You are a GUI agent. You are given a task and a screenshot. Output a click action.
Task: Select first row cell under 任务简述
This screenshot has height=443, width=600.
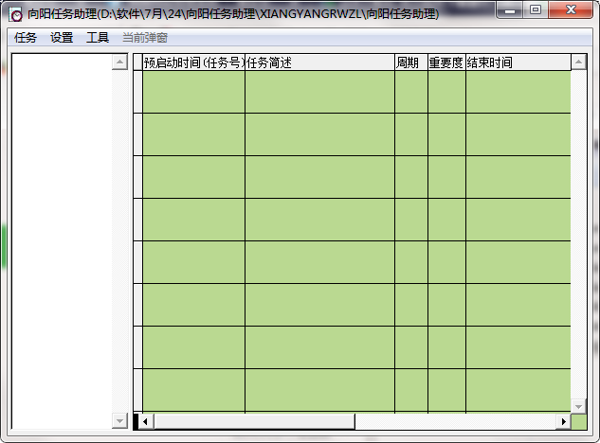(319, 92)
